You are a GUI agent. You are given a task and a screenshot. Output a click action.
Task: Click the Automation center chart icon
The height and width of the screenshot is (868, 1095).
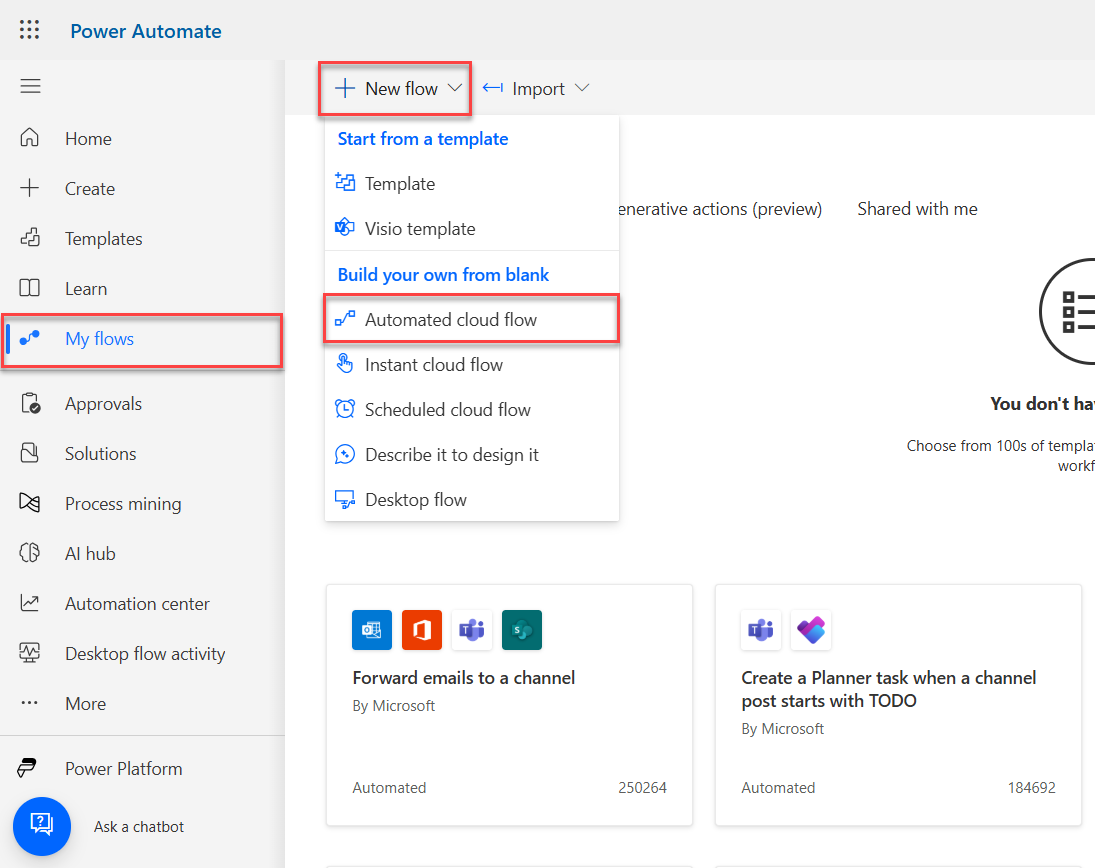[x=29, y=603]
